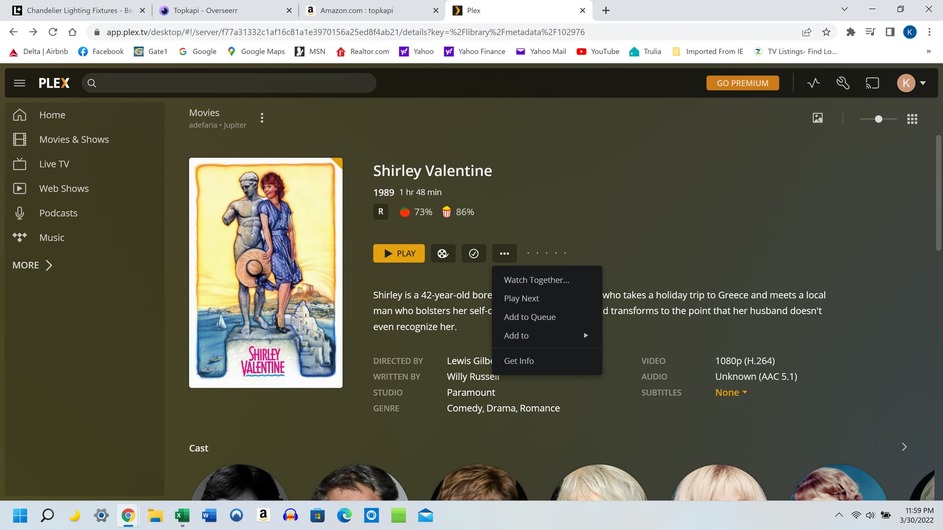Click studio link Paramount
Image resolution: width=943 pixels, height=530 pixels.
point(471,392)
